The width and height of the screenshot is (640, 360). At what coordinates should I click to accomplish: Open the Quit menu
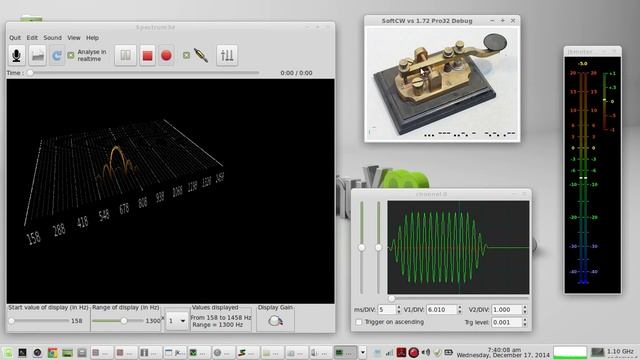click(x=15, y=38)
